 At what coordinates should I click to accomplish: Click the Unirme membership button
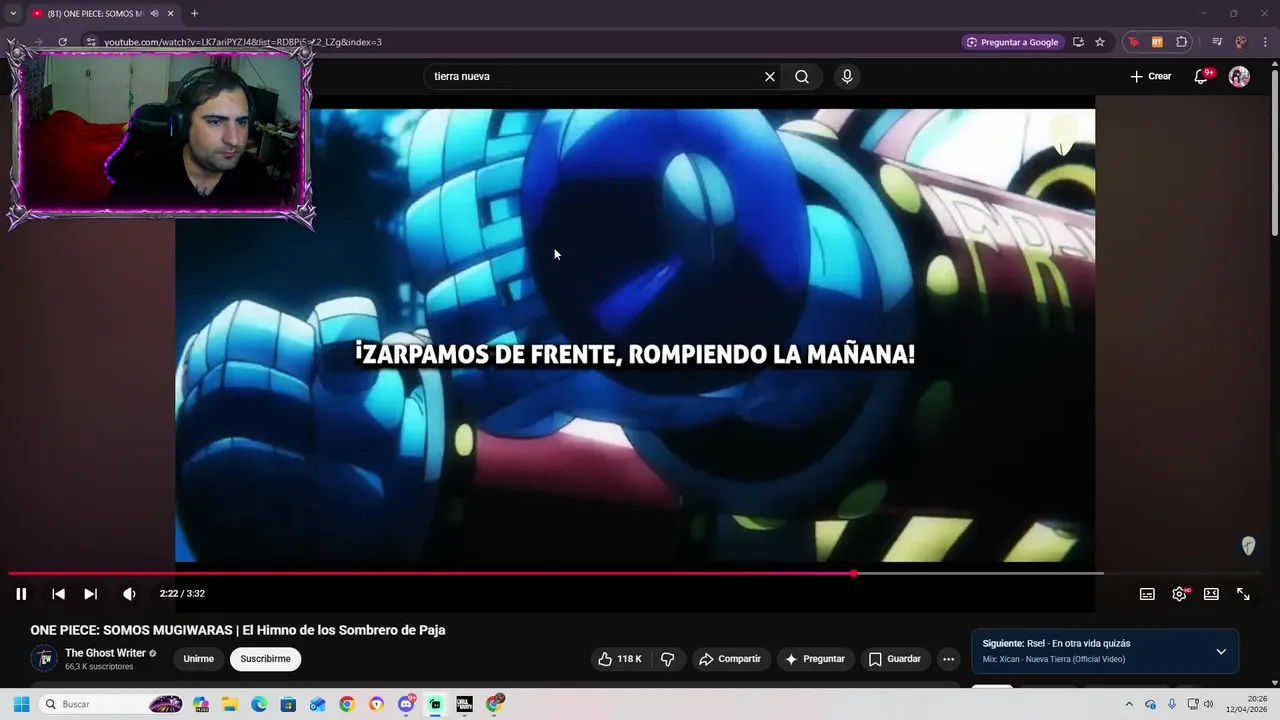[198, 659]
